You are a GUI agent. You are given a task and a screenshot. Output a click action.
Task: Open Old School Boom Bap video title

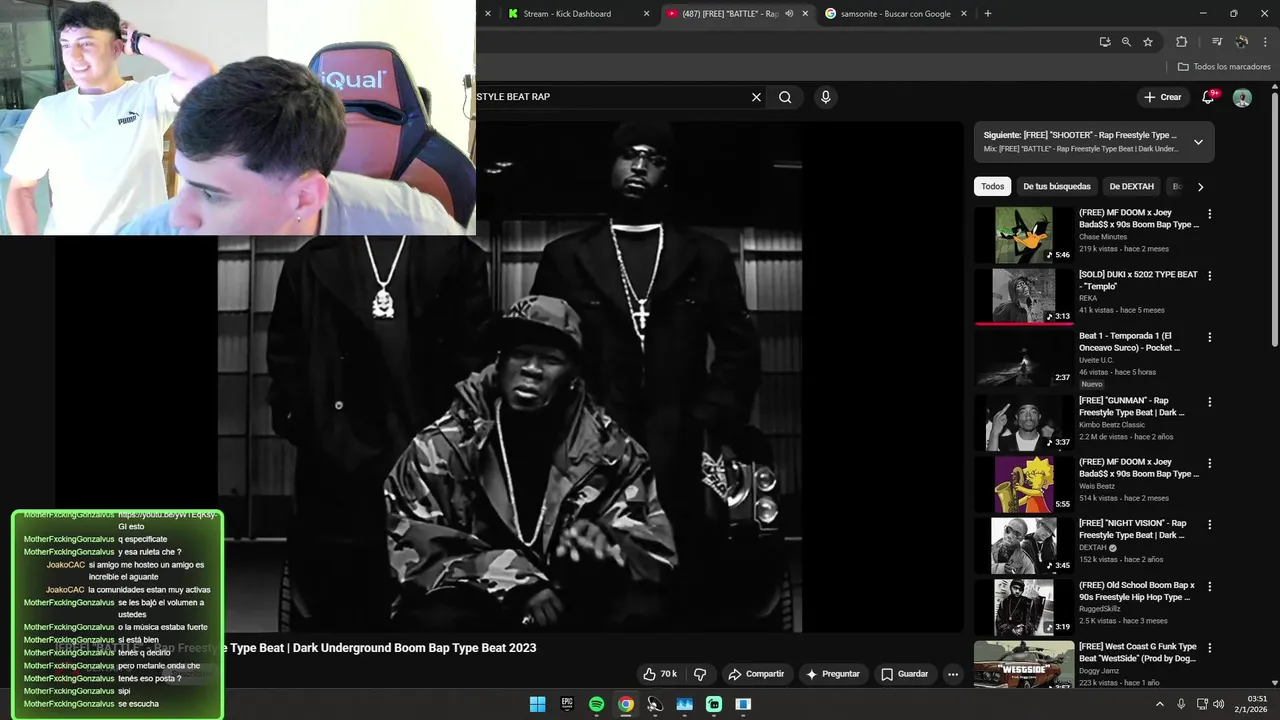(x=1137, y=591)
